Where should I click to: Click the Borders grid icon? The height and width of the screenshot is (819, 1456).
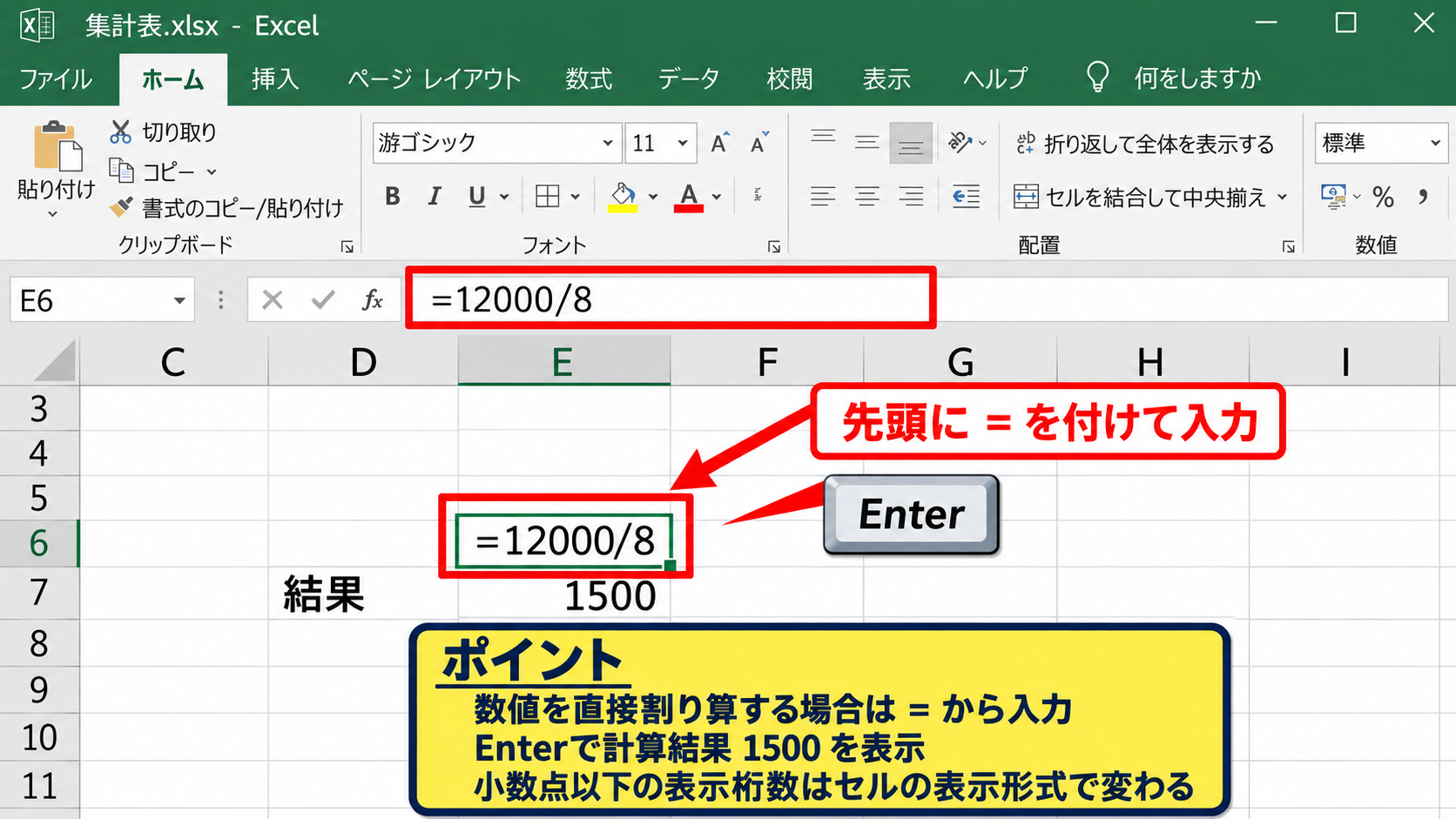pyautogui.click(x=548, y=197)
